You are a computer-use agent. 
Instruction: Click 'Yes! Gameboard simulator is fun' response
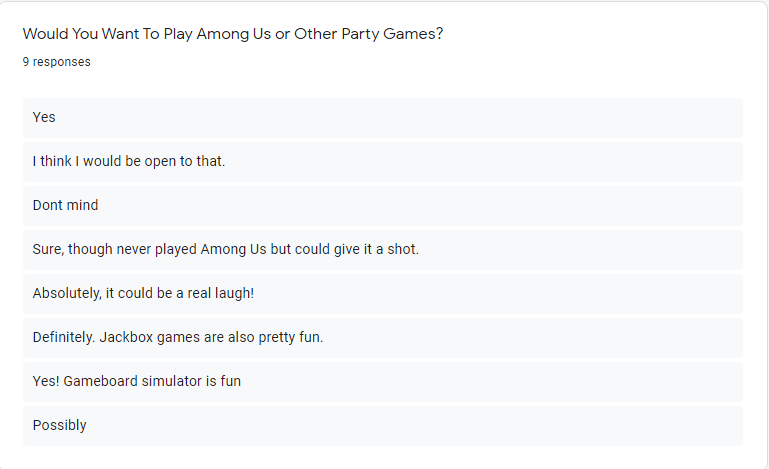[x=383, y=382]
